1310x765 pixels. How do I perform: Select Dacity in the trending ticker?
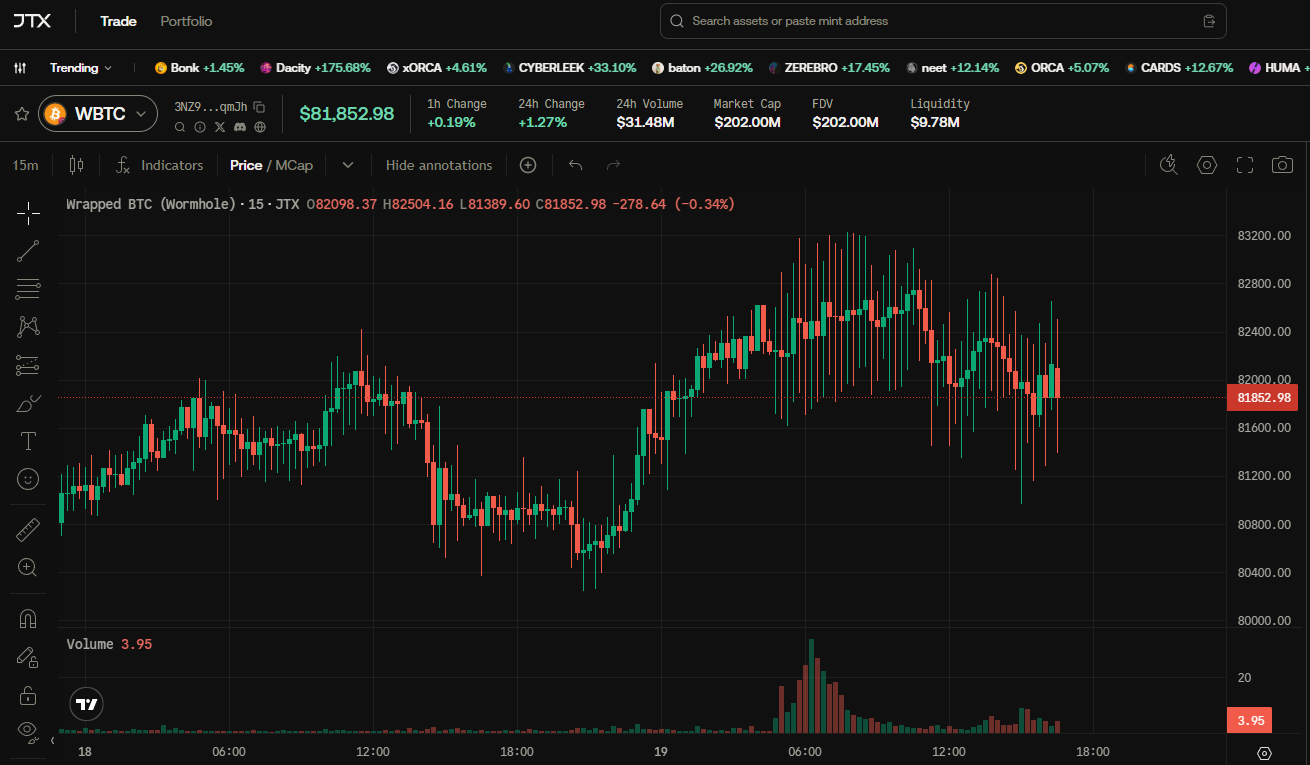(315, 68)
